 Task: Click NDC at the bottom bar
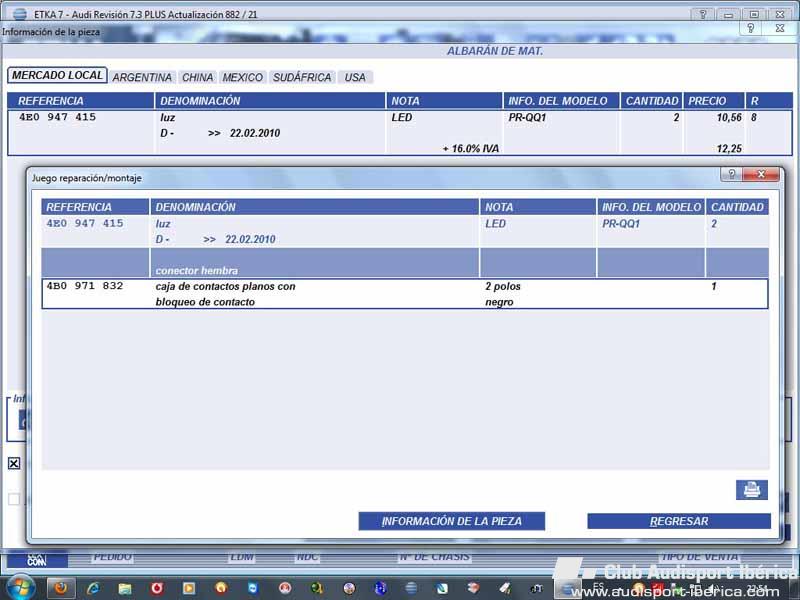coord(307,557)
